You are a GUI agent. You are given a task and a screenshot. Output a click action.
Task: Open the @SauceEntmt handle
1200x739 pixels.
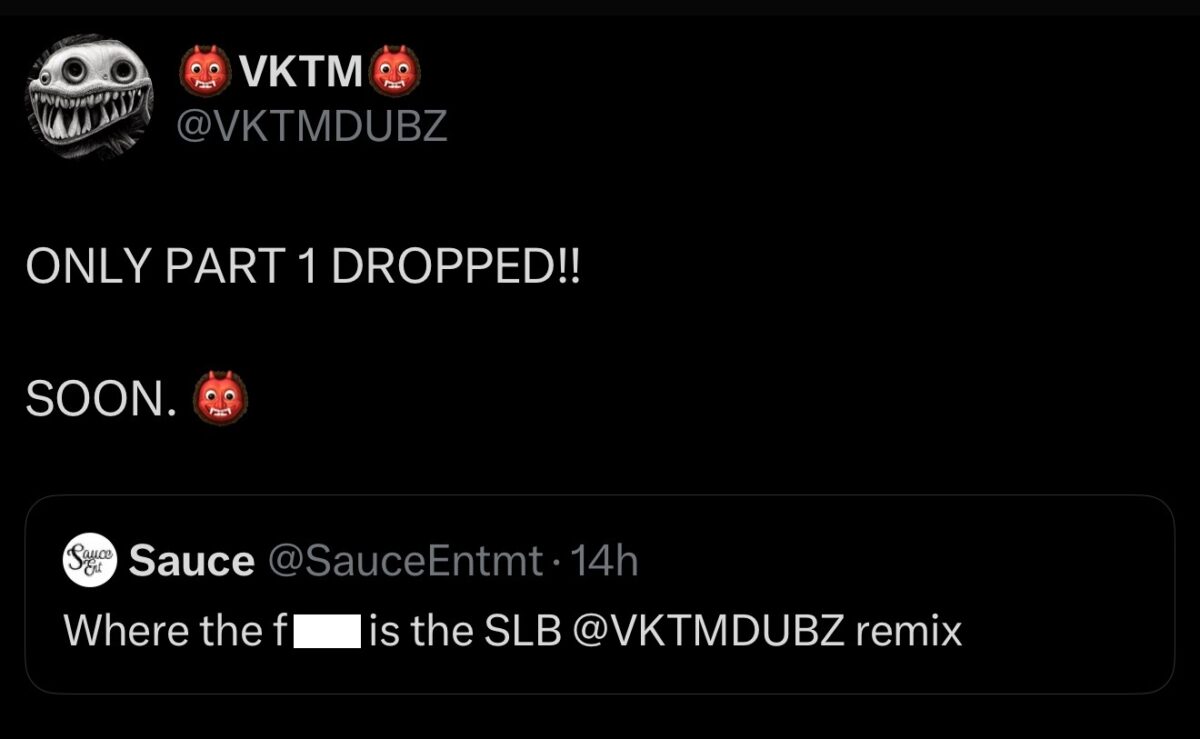pos(405,561)
